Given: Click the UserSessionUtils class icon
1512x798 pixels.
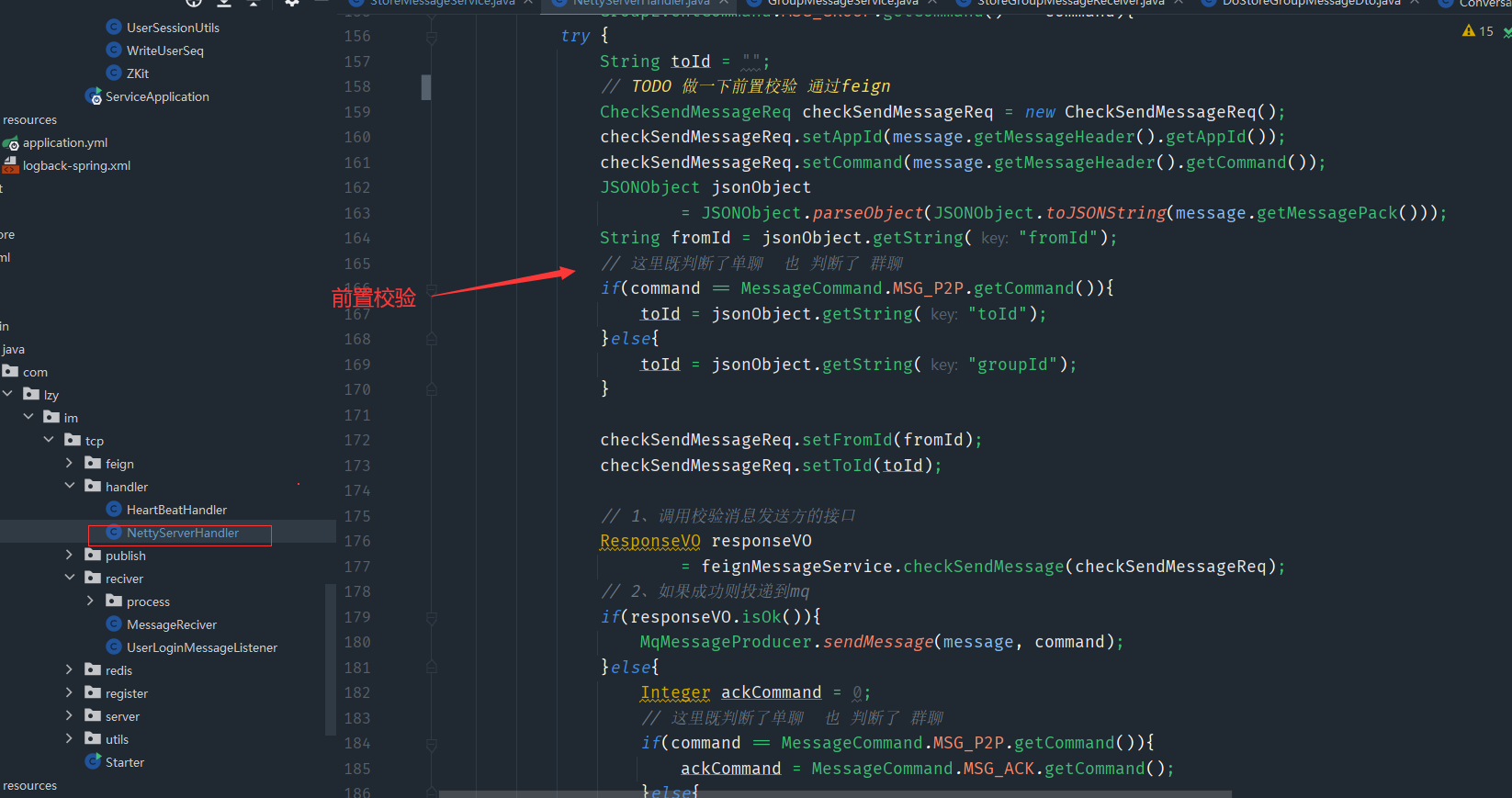Looking at the screenshot, I should pyautogui.click(x=114, y=27).
